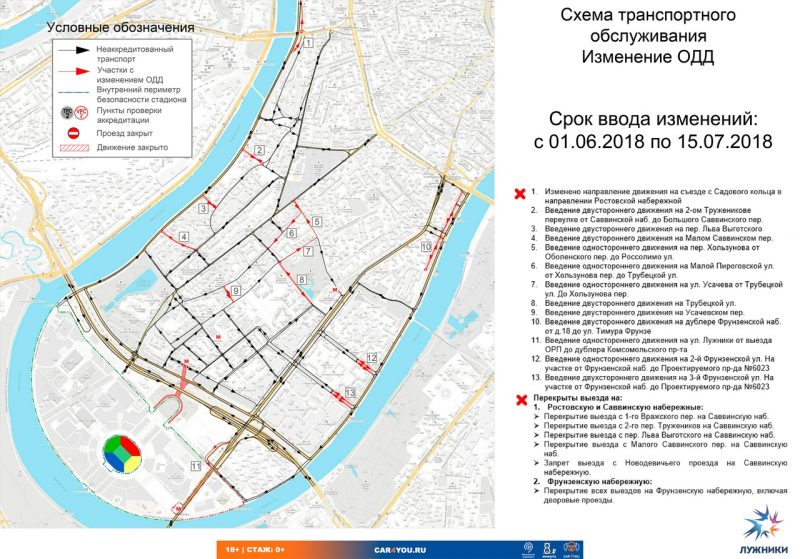
Task: Click numbered marker 9 on the map
Action: pos(235,291)
